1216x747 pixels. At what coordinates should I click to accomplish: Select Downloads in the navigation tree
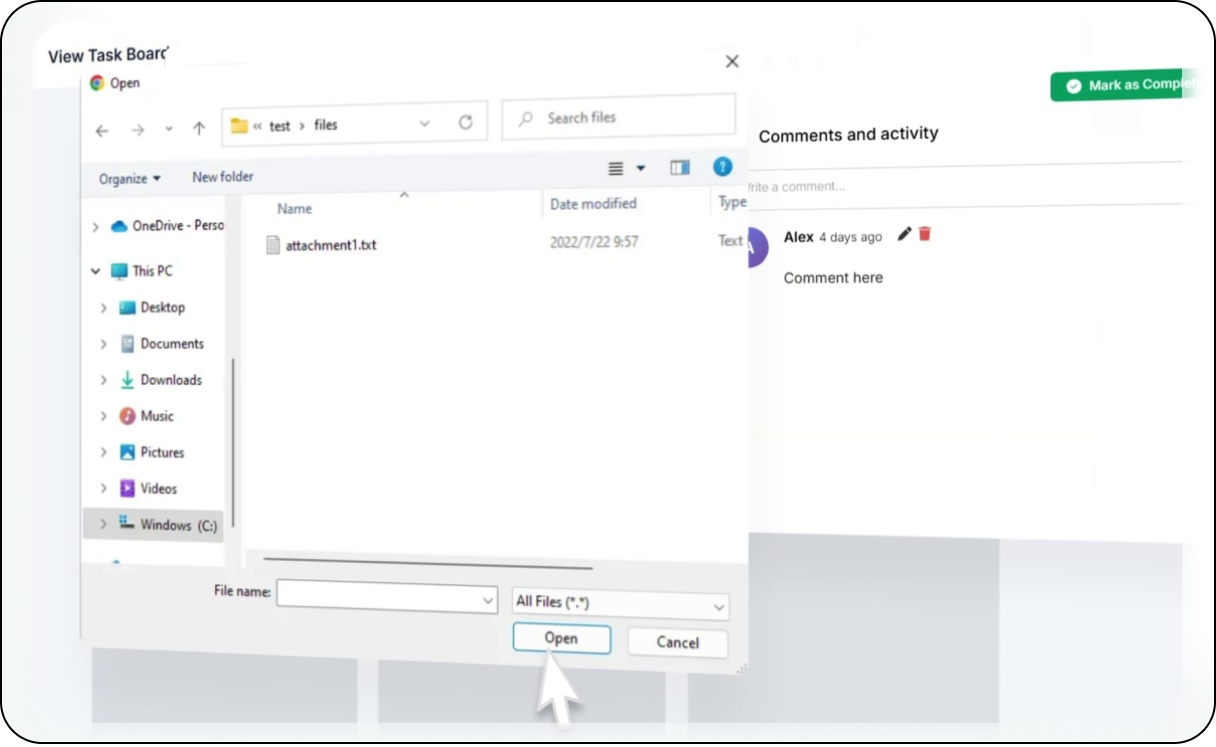pyautogui.click(x=170, y=380)
